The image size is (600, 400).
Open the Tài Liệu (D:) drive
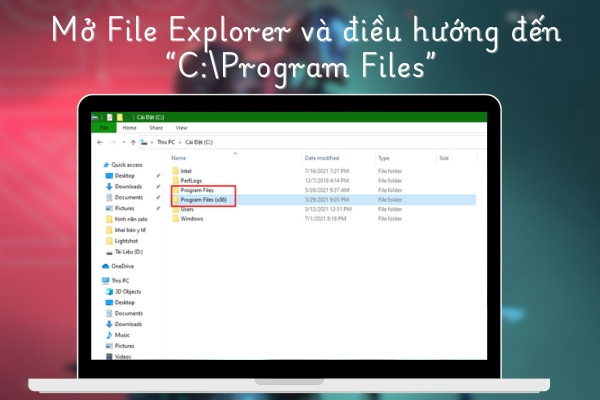pos(124,252)
